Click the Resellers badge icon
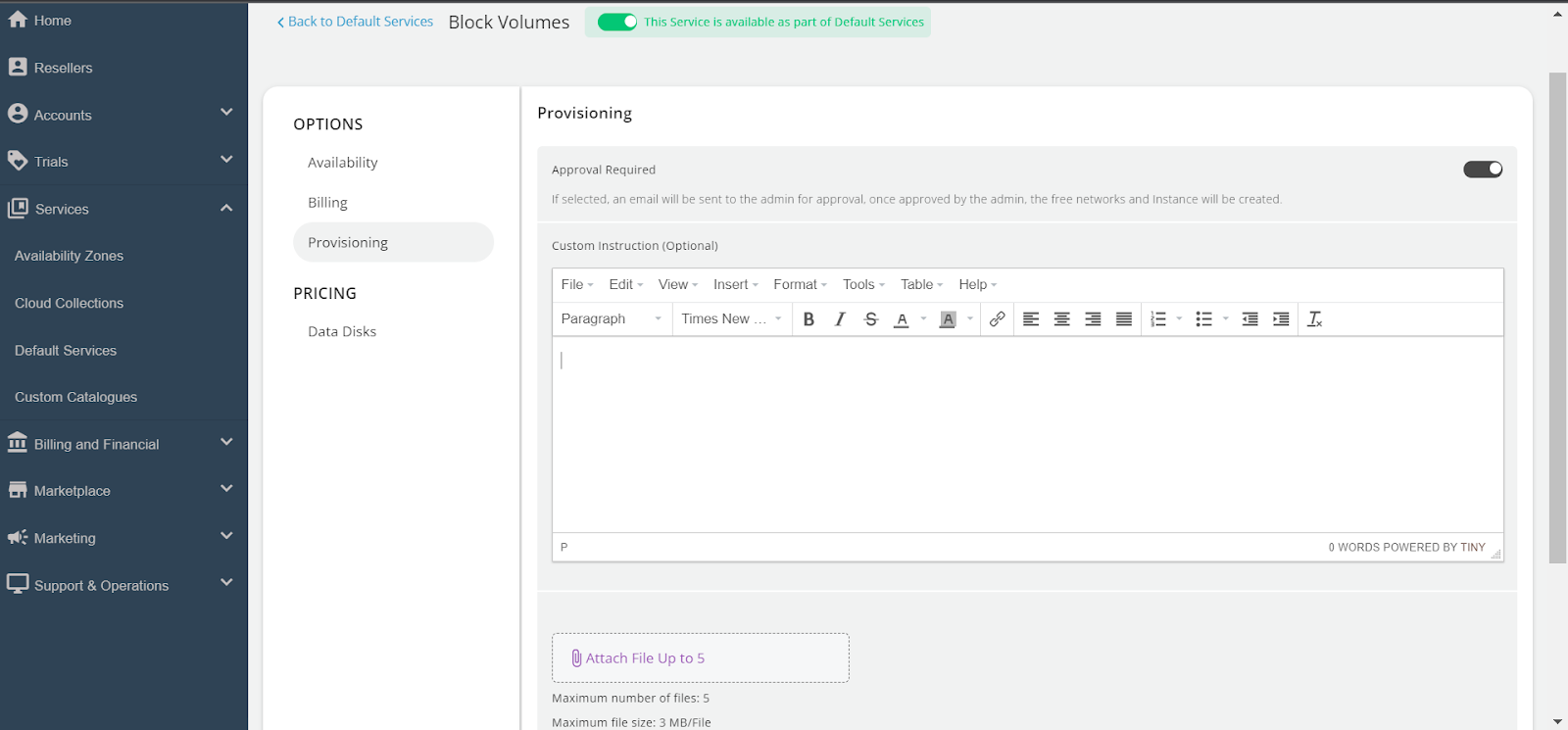The width and height of the screenshot is (1568, 730). click(x=18, y=67)
